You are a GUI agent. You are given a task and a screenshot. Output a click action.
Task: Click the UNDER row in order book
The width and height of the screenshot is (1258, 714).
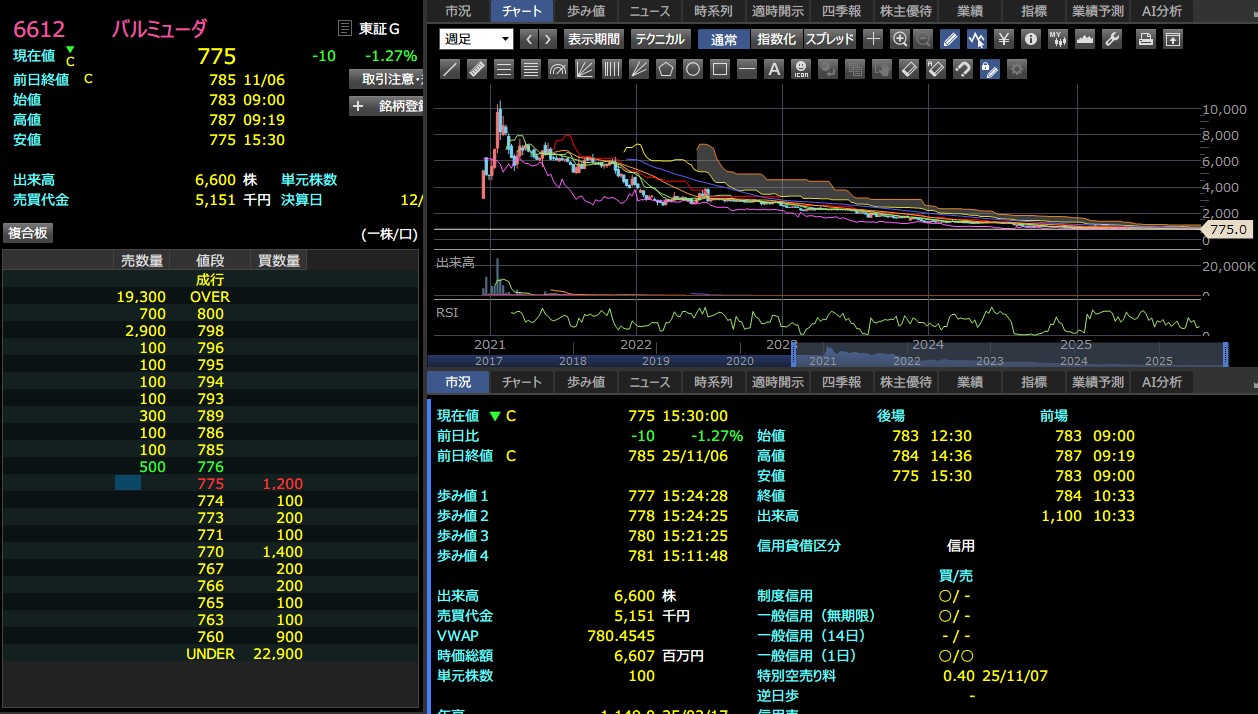[x=211, y=654]
